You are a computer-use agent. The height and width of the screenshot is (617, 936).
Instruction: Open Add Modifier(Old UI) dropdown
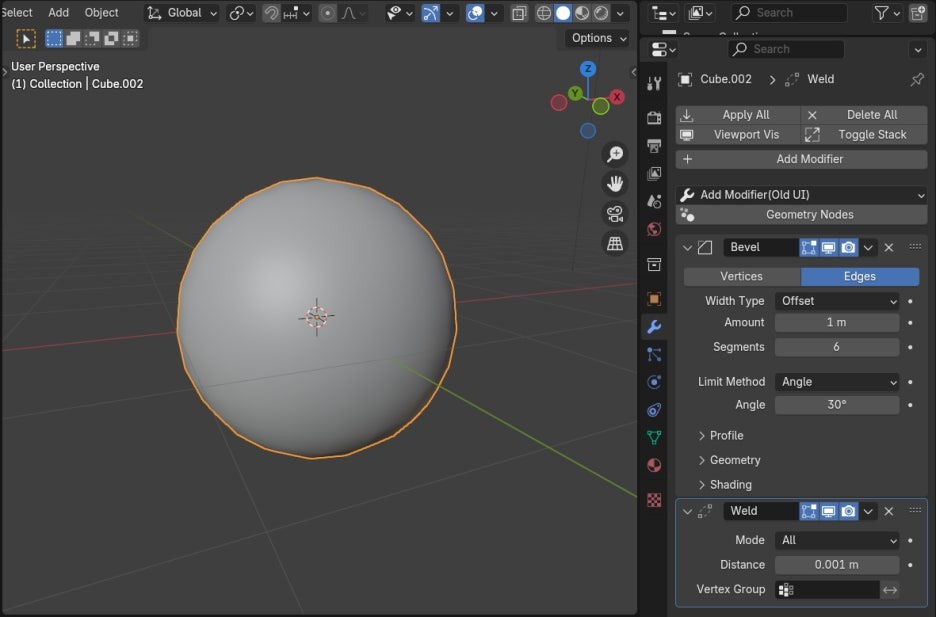(x=802, y=195)
